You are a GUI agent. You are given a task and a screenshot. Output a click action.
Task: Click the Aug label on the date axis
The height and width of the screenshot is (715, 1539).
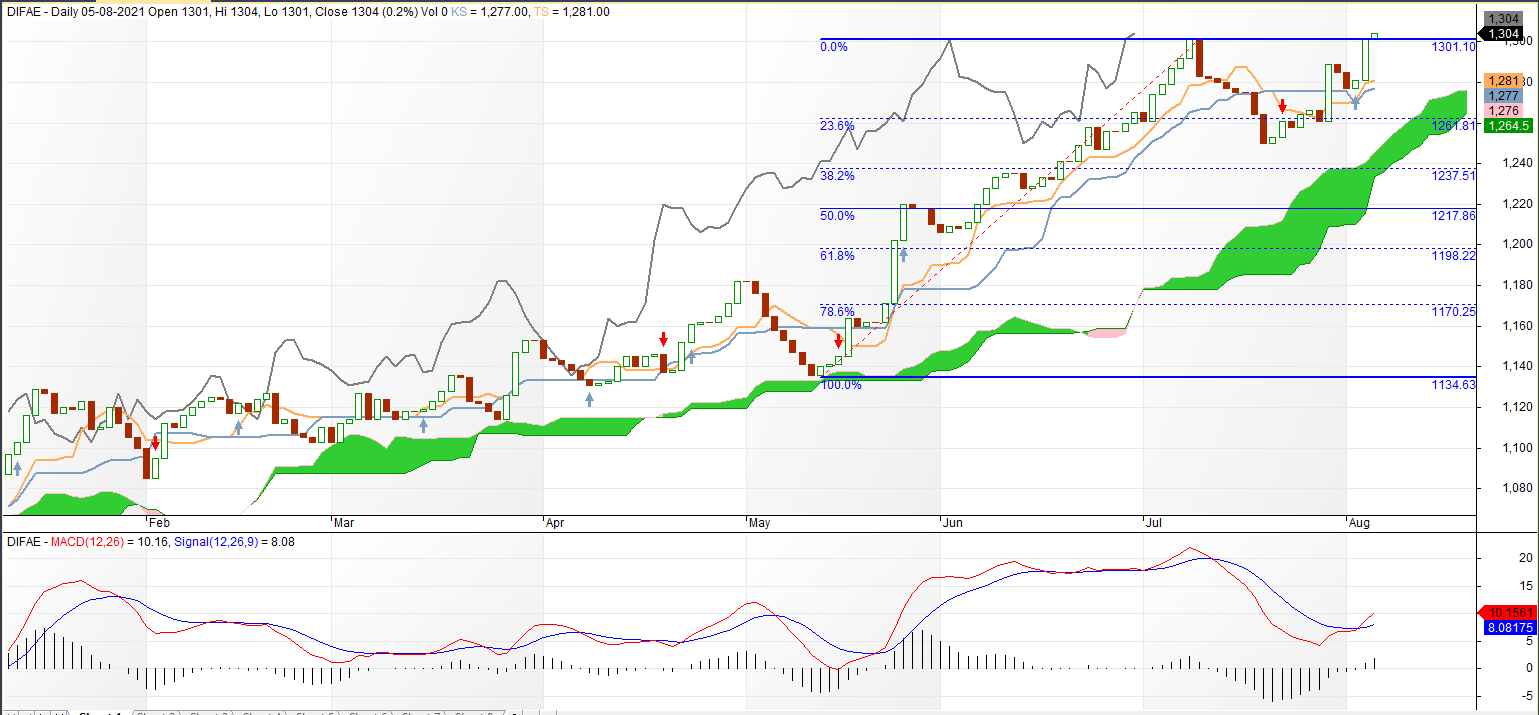click(x=1359, y=522)
